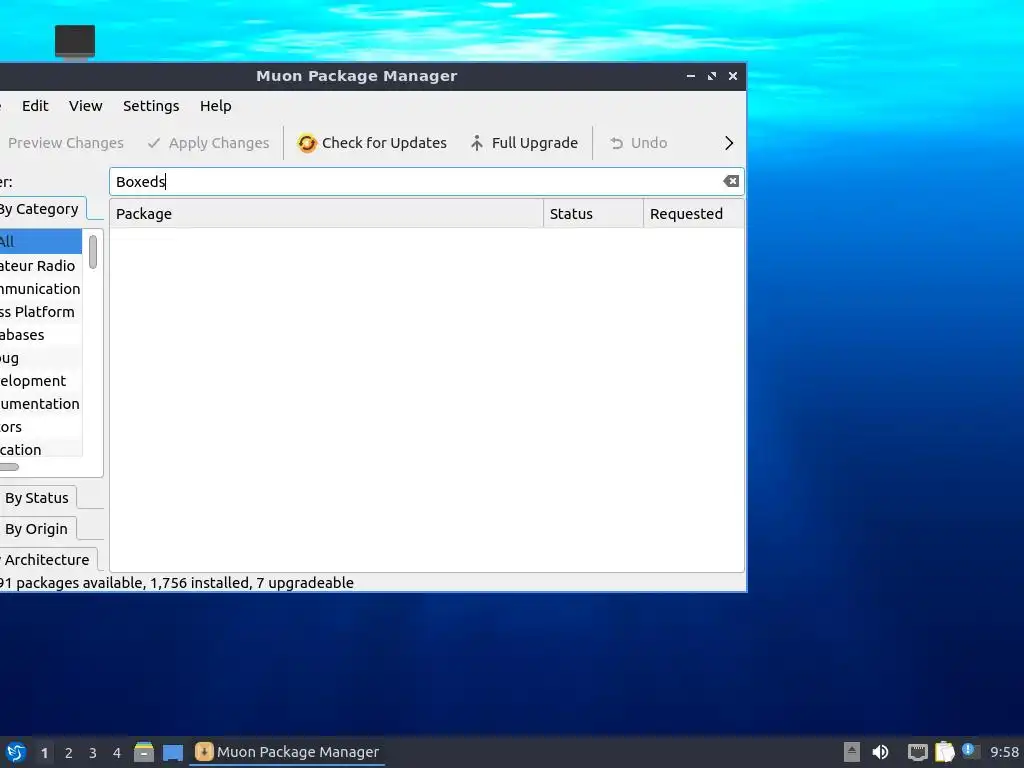
Task: Click the packages available status text
Action: 176,583
